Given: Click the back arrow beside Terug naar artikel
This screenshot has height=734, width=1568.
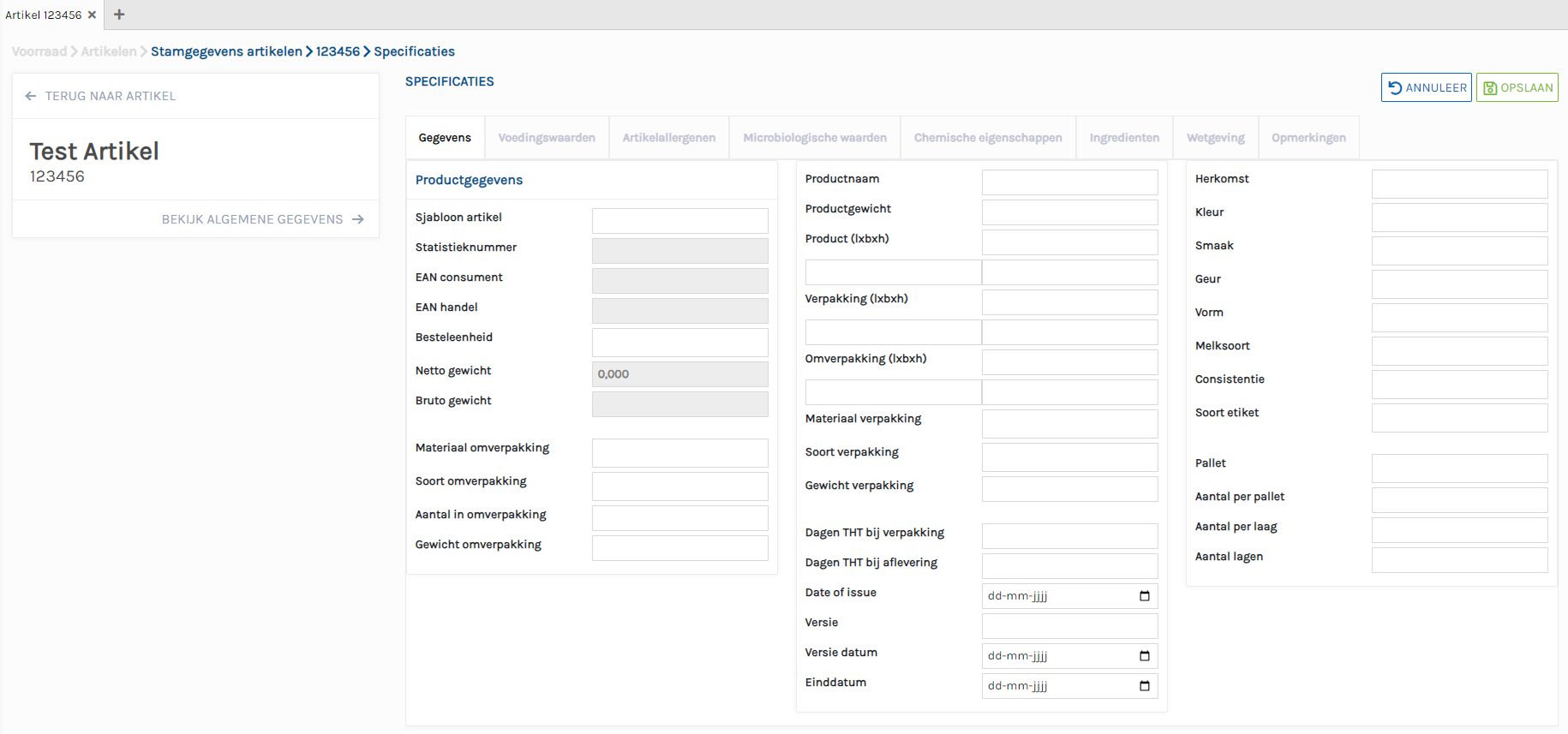Looking at the screenshot, I should [31, 96].
